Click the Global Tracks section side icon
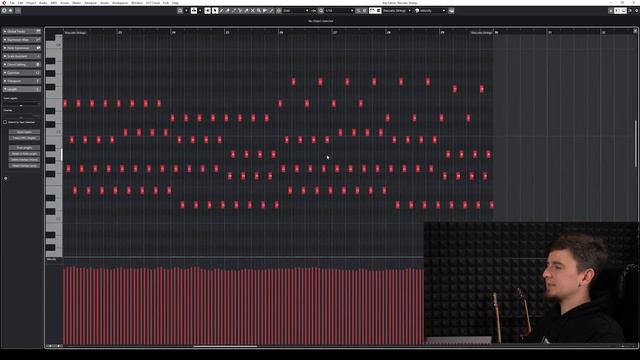640x360 pixels. pyautogui.click(x=38, y=31)
